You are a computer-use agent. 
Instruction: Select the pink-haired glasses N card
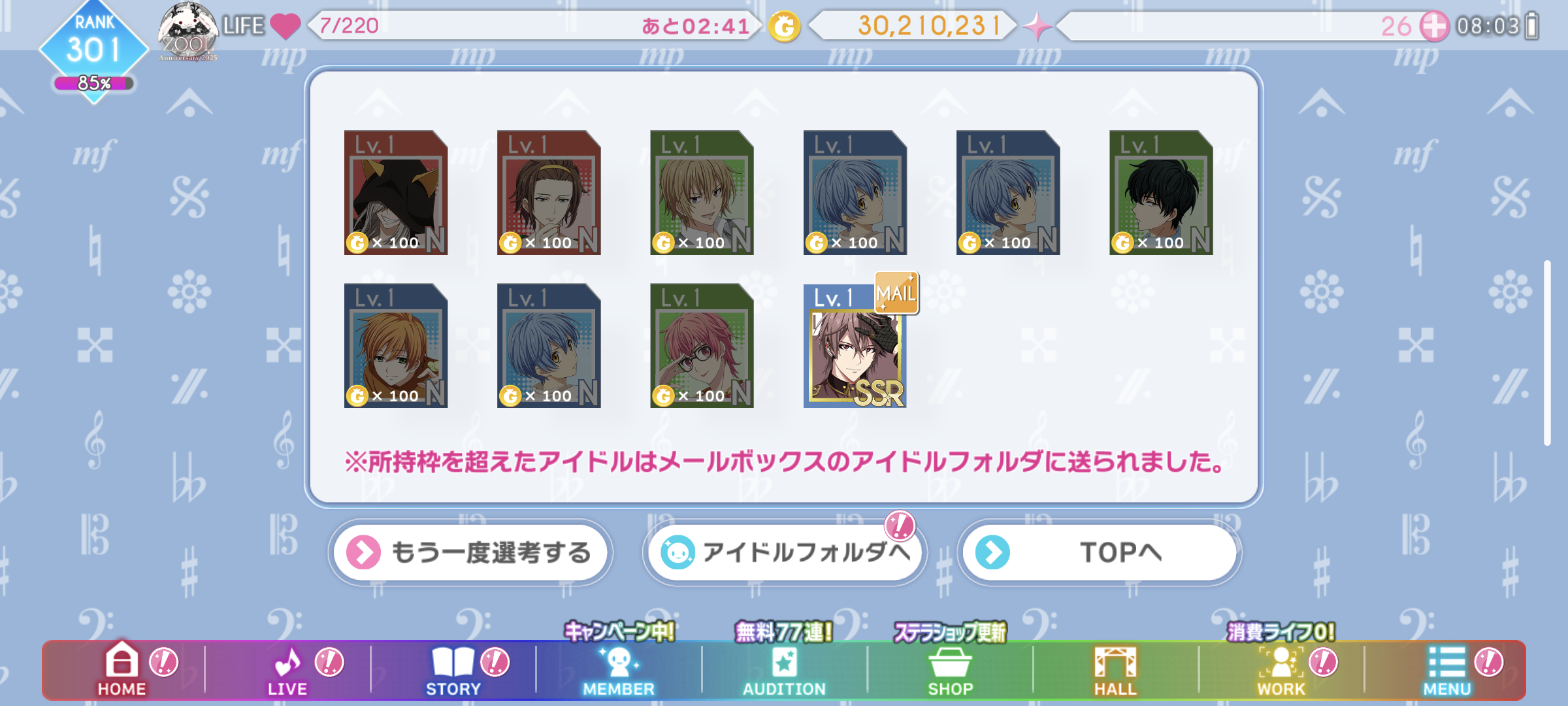point(702,346)
